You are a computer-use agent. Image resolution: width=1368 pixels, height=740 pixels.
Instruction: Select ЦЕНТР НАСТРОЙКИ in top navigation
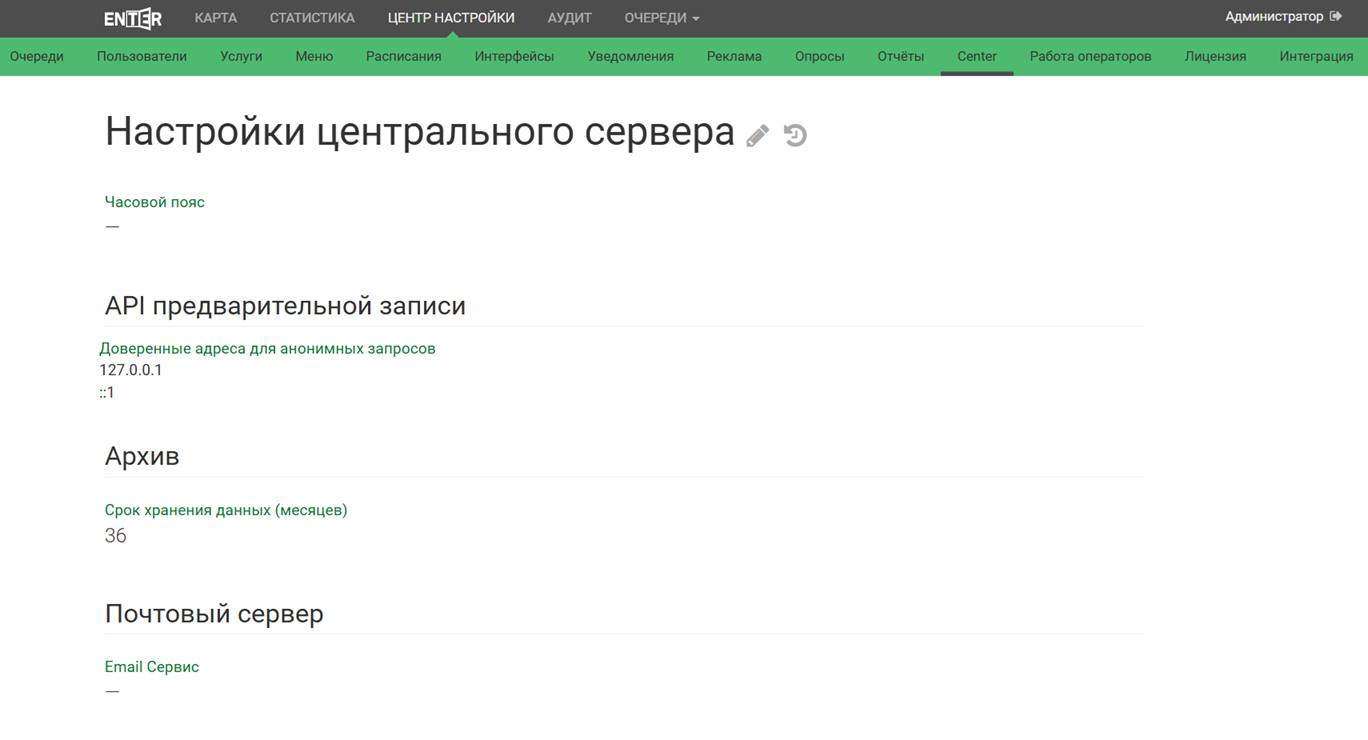451,18
